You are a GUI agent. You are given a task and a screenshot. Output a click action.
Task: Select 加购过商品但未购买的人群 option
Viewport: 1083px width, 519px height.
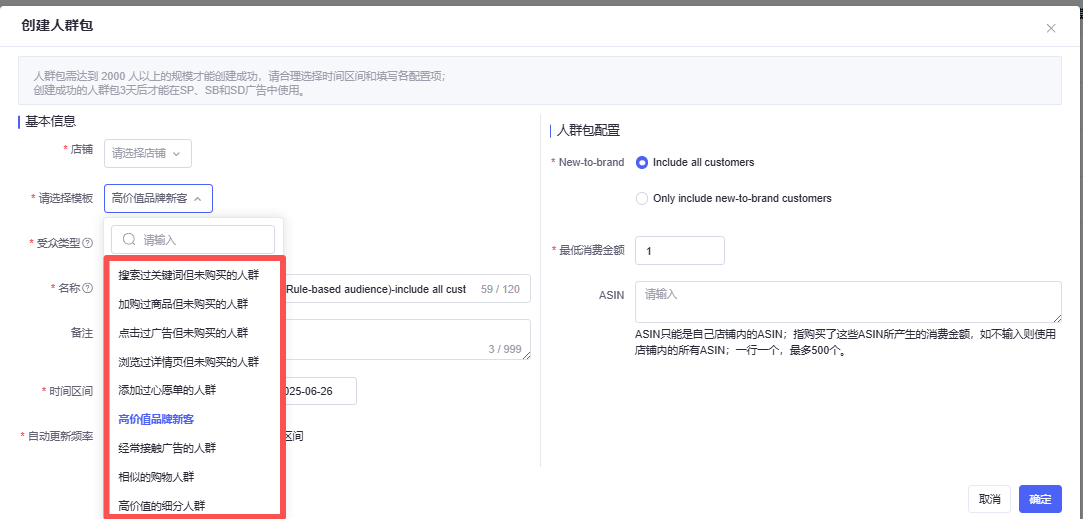183,304
